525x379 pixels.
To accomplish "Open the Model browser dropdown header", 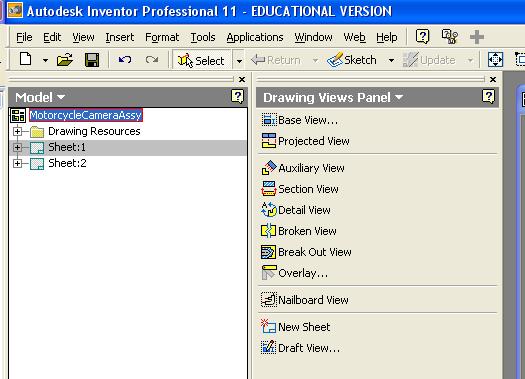I will coord(40,97).
